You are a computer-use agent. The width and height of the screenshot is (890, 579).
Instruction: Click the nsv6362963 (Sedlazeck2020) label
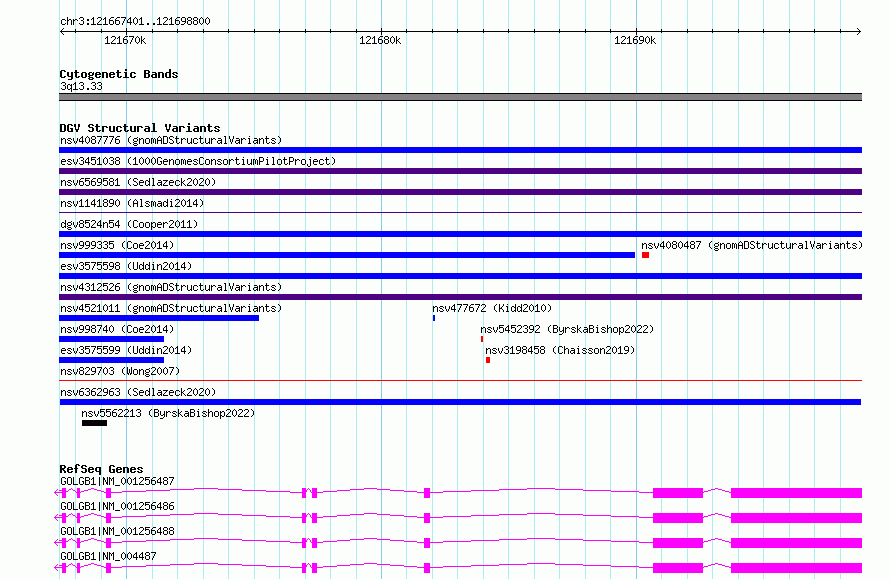(x=138, y=392)
